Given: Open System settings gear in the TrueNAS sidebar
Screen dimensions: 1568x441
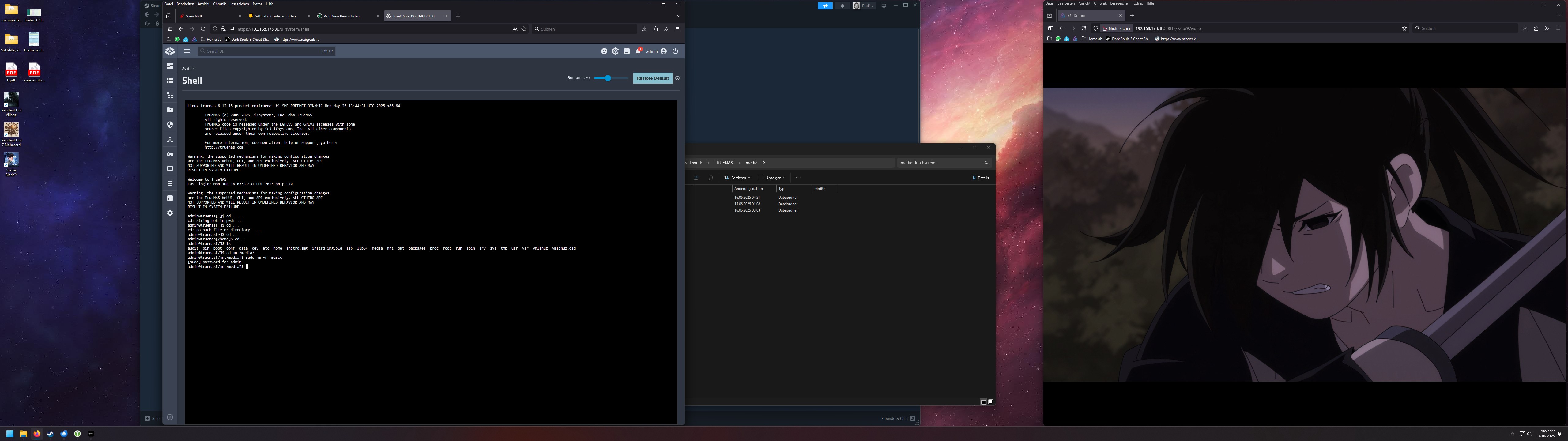Looking at the screenshot, I should pyautogui.click(x=170, y=213).
